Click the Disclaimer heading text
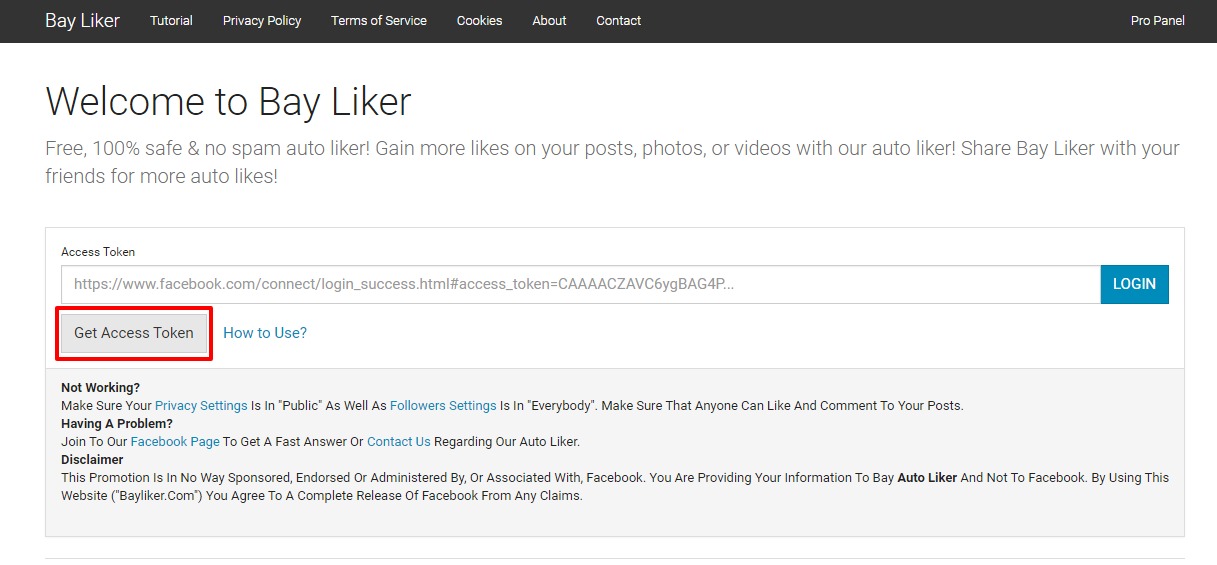 click(x=92, y=460)
